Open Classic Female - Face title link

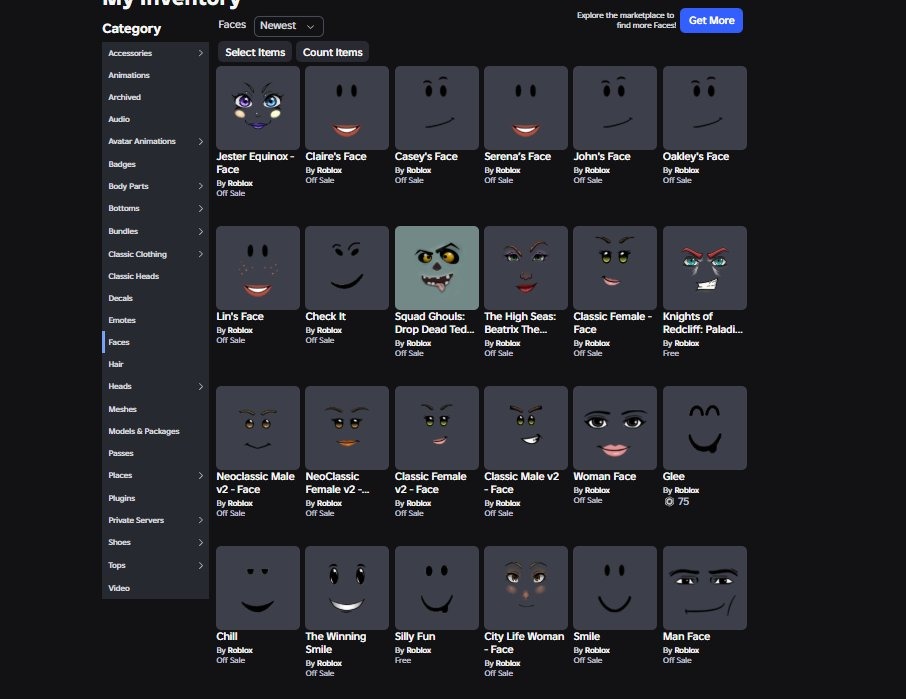tap(612, 323)
